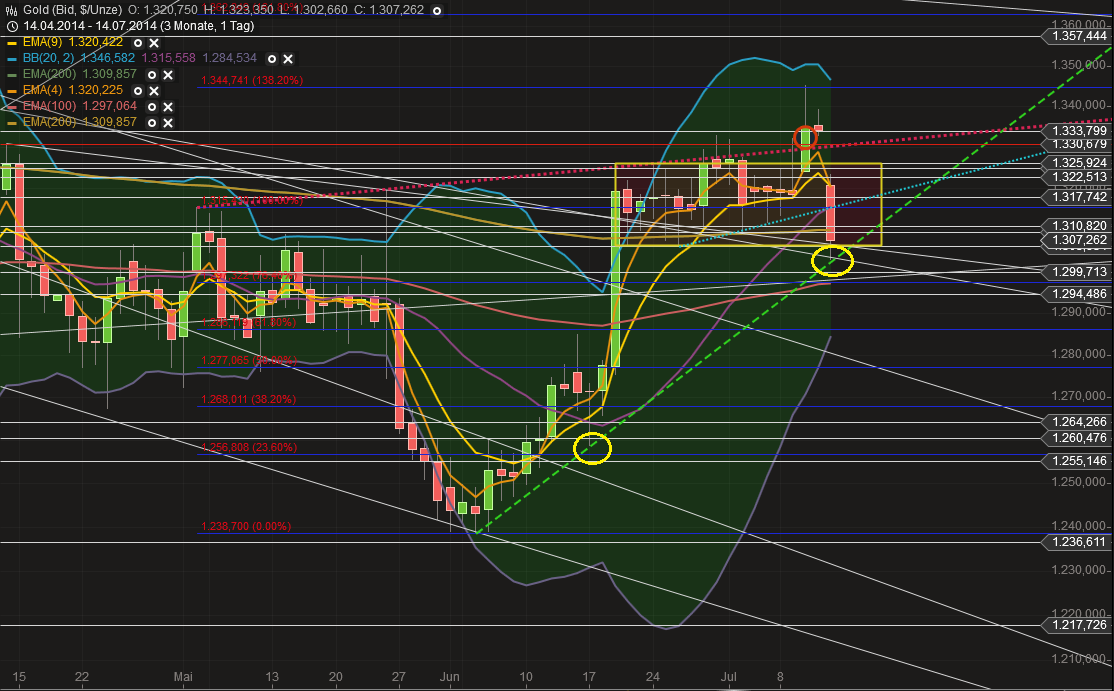Viewport: 1114px width, 691px height.
Task: Delete the EMA(100) indicator using its X
Action: [x=168, y=106]
